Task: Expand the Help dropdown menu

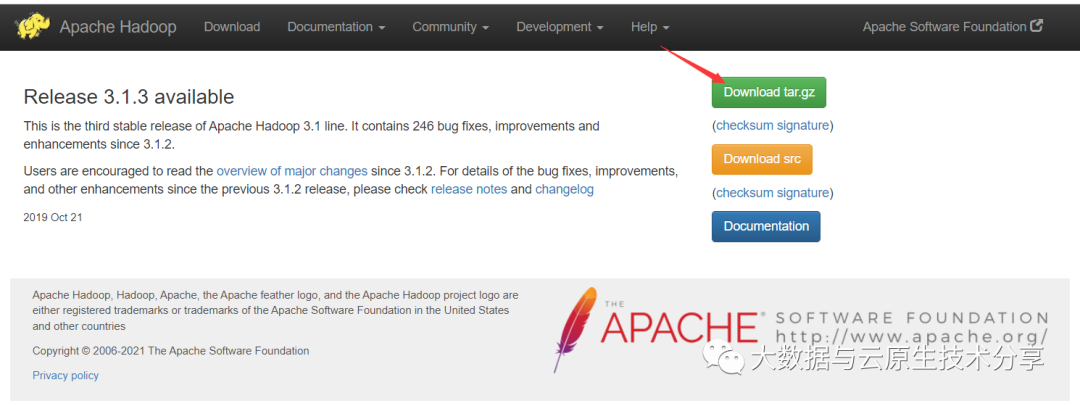Action: point(650,27)
